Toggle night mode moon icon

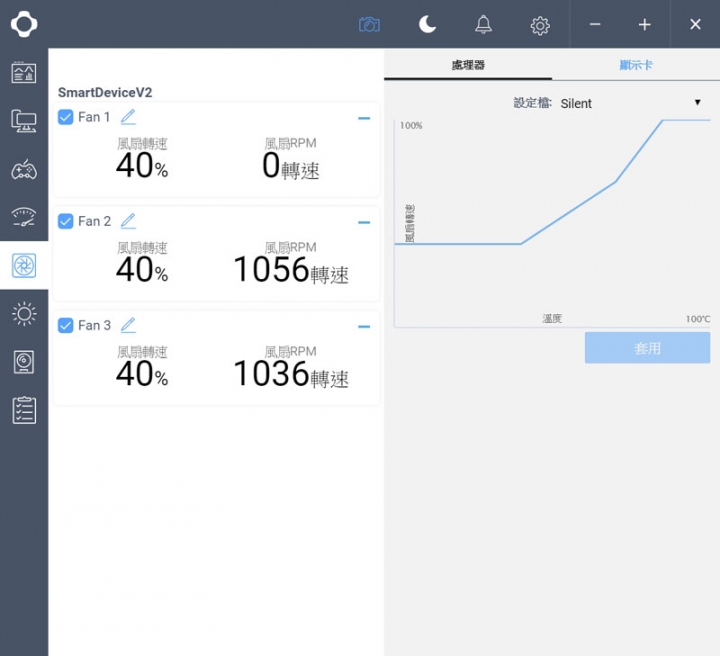(427, 24)
